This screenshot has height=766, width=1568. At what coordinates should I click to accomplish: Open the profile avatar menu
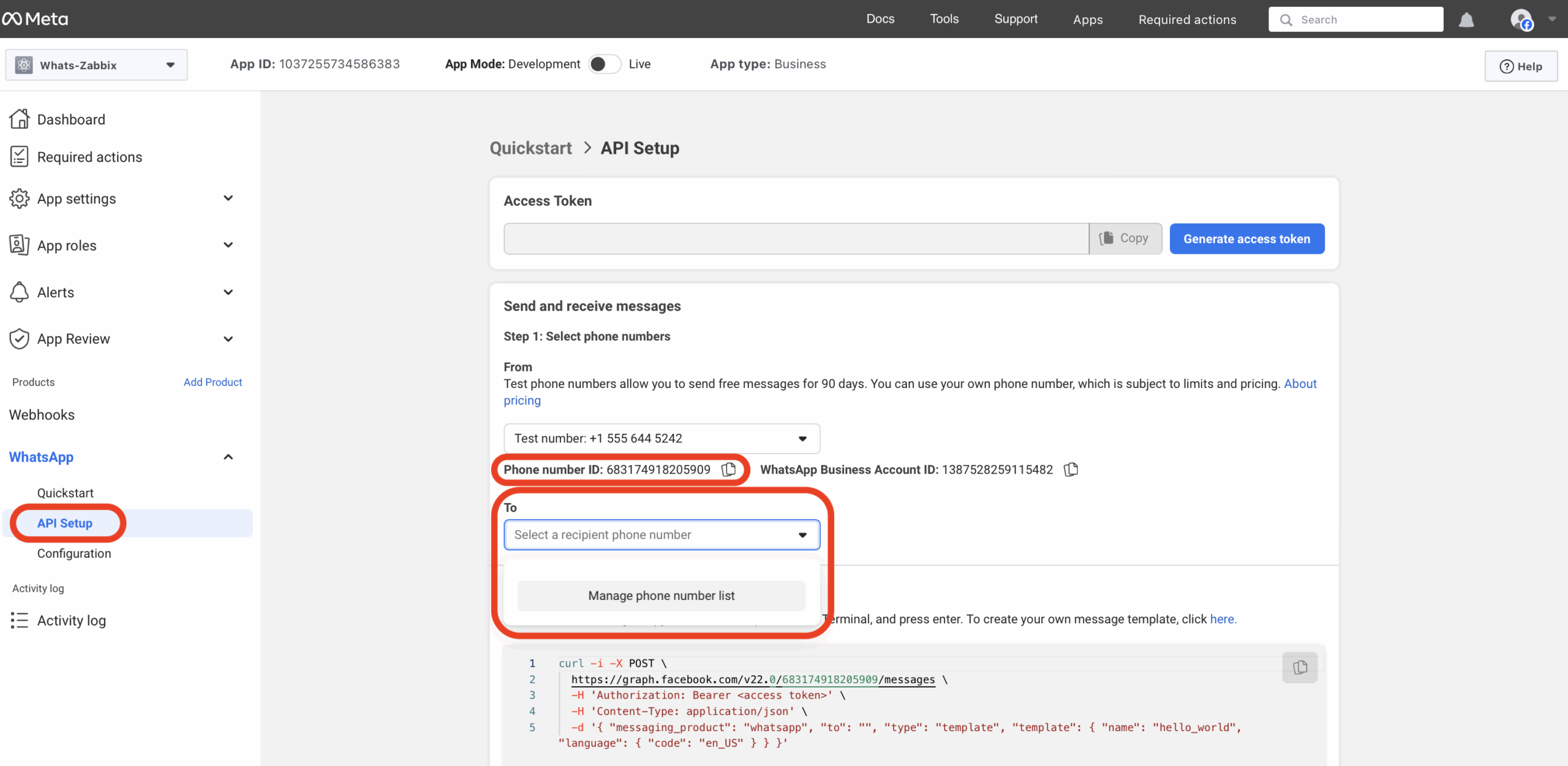click(1521, 20)
